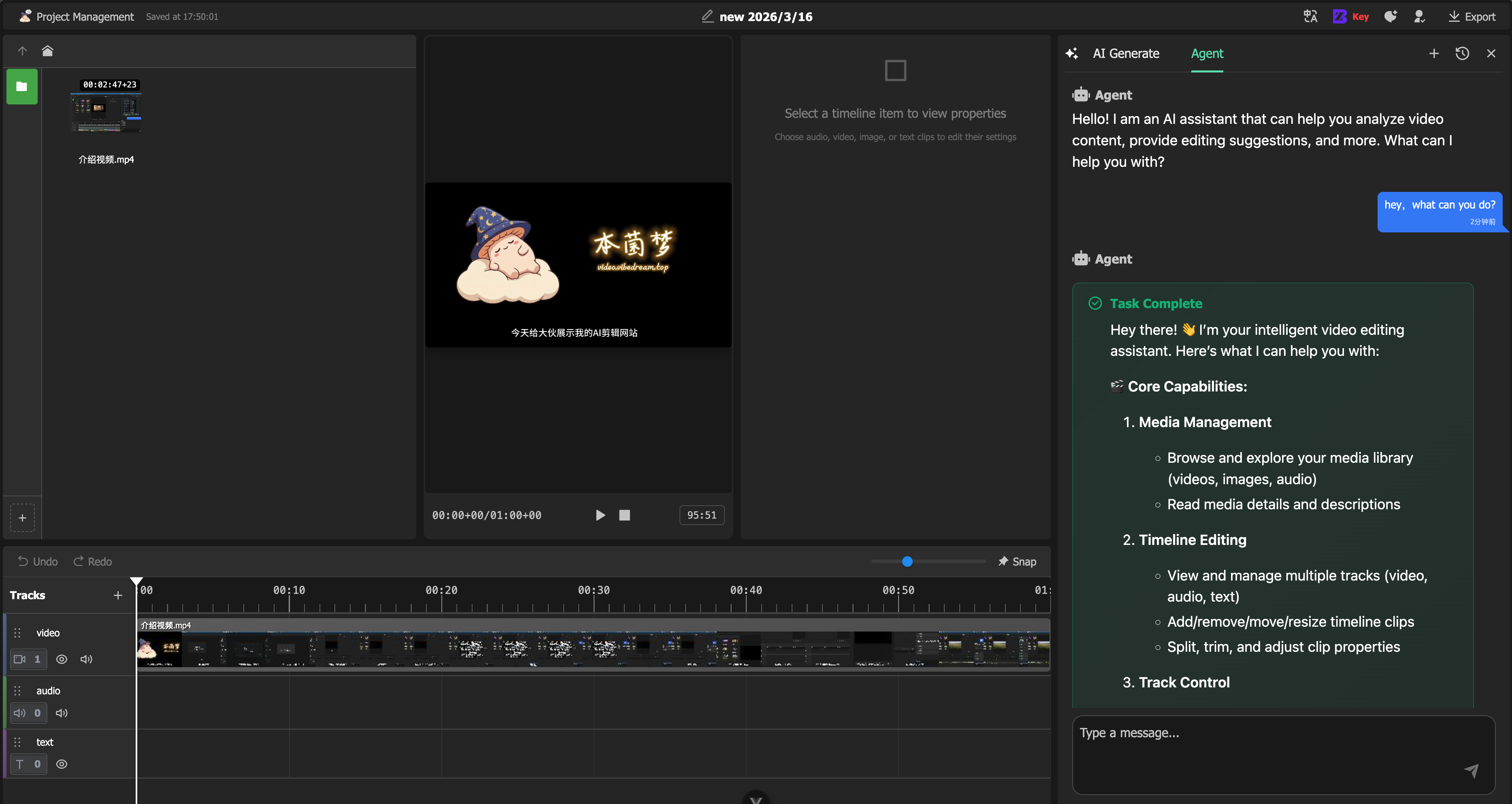
Task: Go up one folder level arrow
Action: 22,51
